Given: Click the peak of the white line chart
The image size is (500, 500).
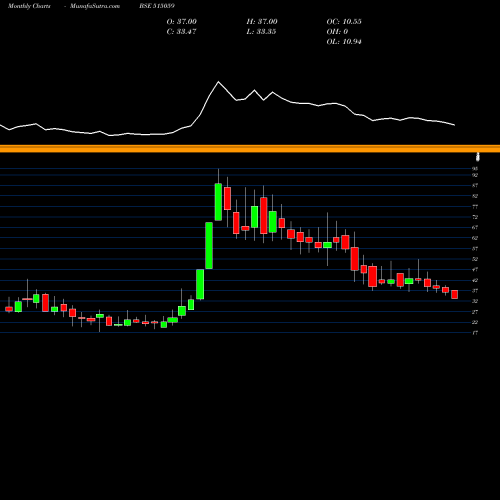Looking at the screenshot, I should coord(219,82).
